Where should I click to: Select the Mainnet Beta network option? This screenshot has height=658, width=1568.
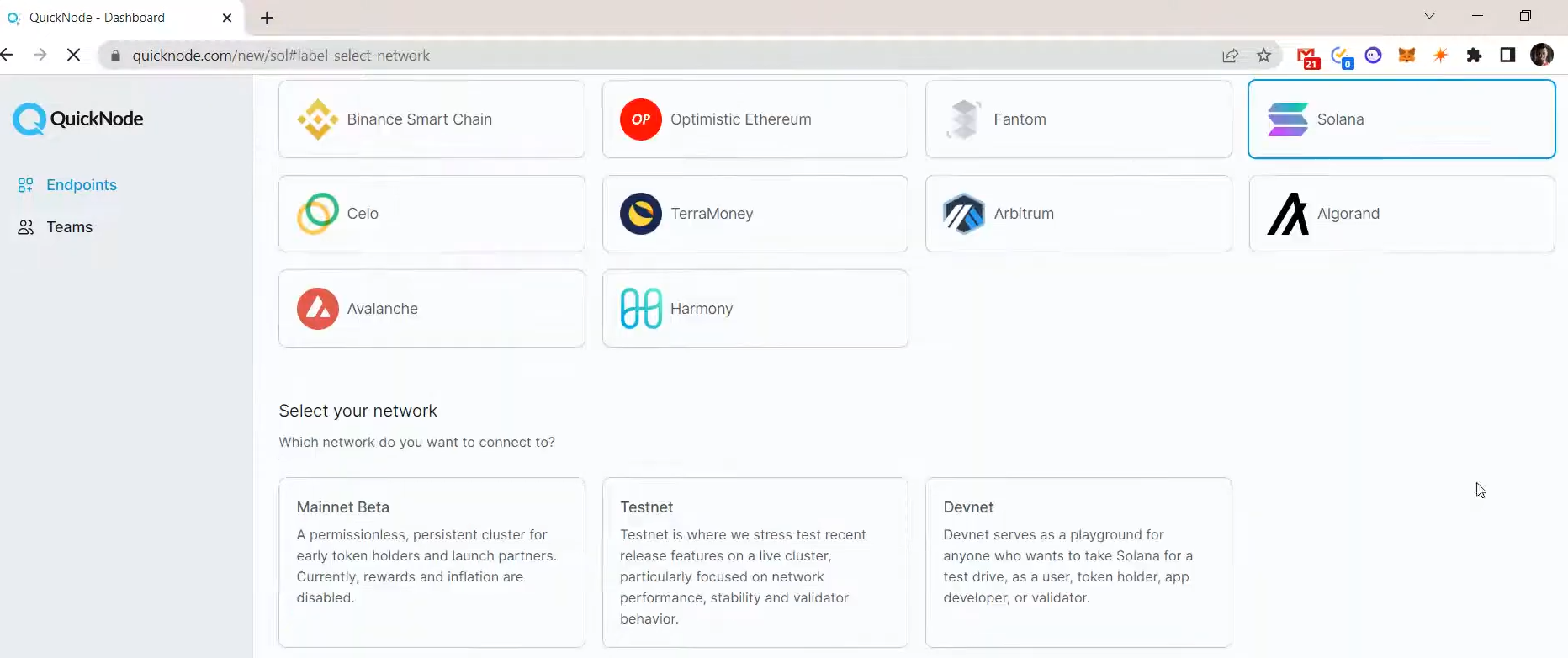click(x=432, y=562)
